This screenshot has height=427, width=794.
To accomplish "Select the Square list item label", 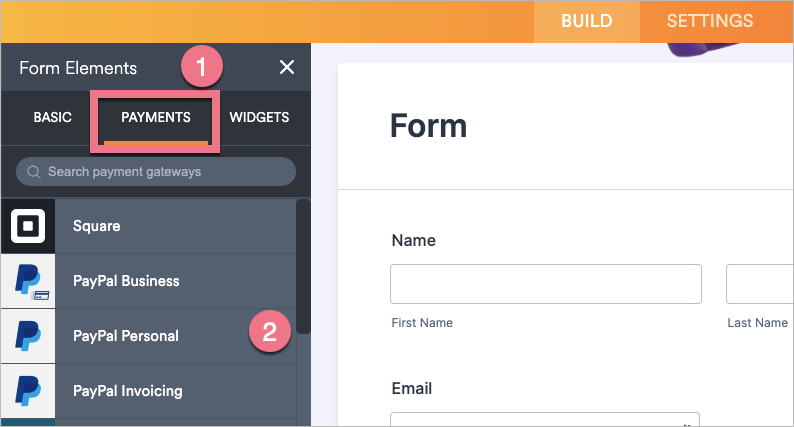I will point(96,226).
